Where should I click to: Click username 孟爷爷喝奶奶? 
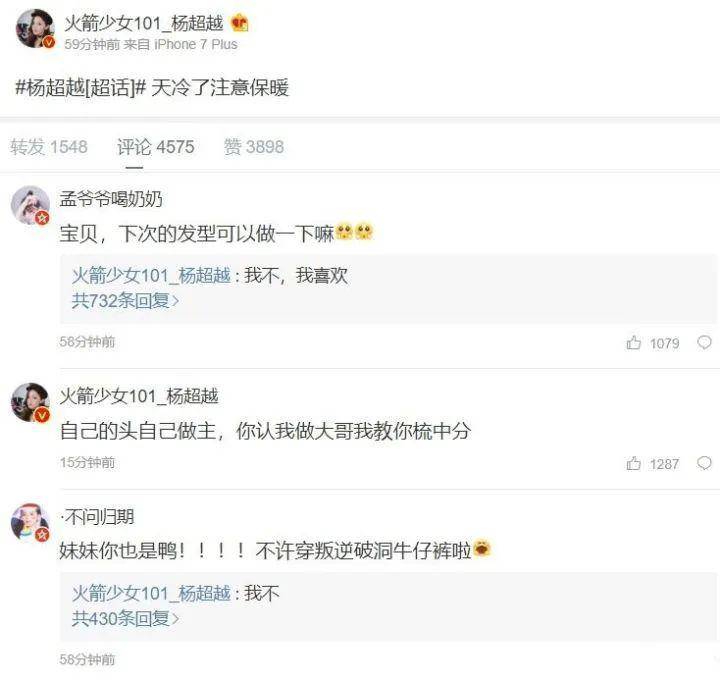coord(110,199)
